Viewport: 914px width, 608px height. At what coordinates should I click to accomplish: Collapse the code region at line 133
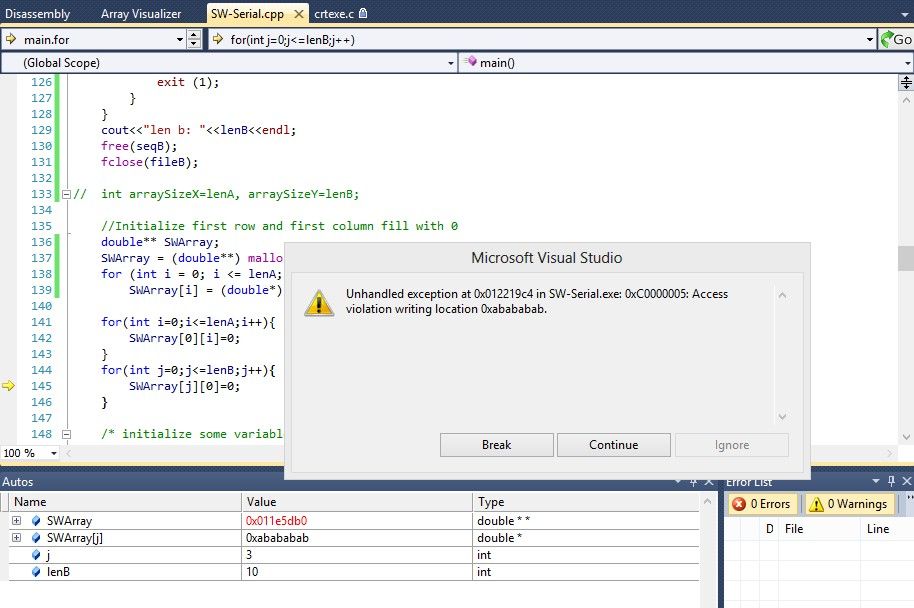pos(66,194)
